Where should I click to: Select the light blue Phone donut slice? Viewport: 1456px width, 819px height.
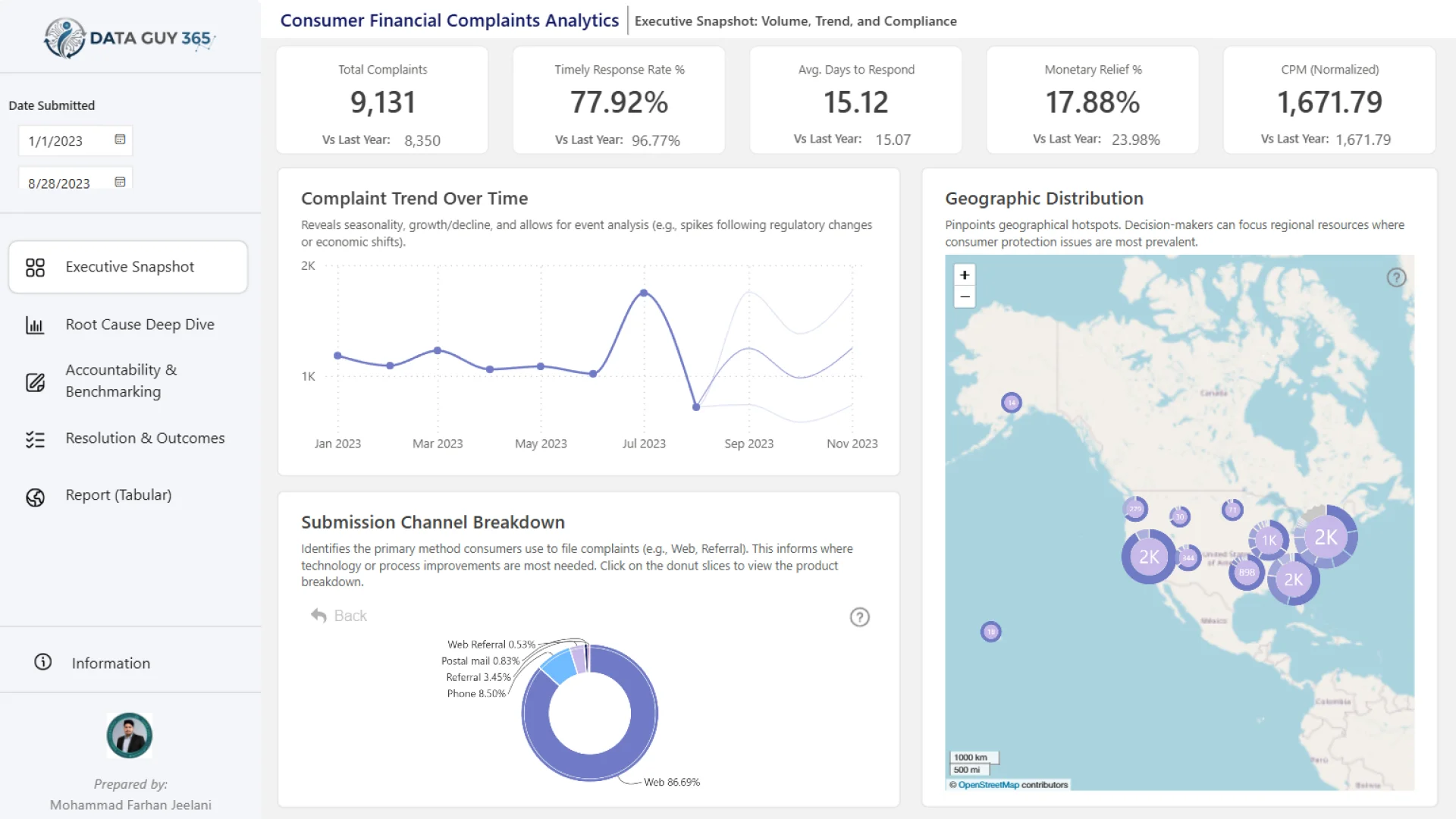coord(559,666)
